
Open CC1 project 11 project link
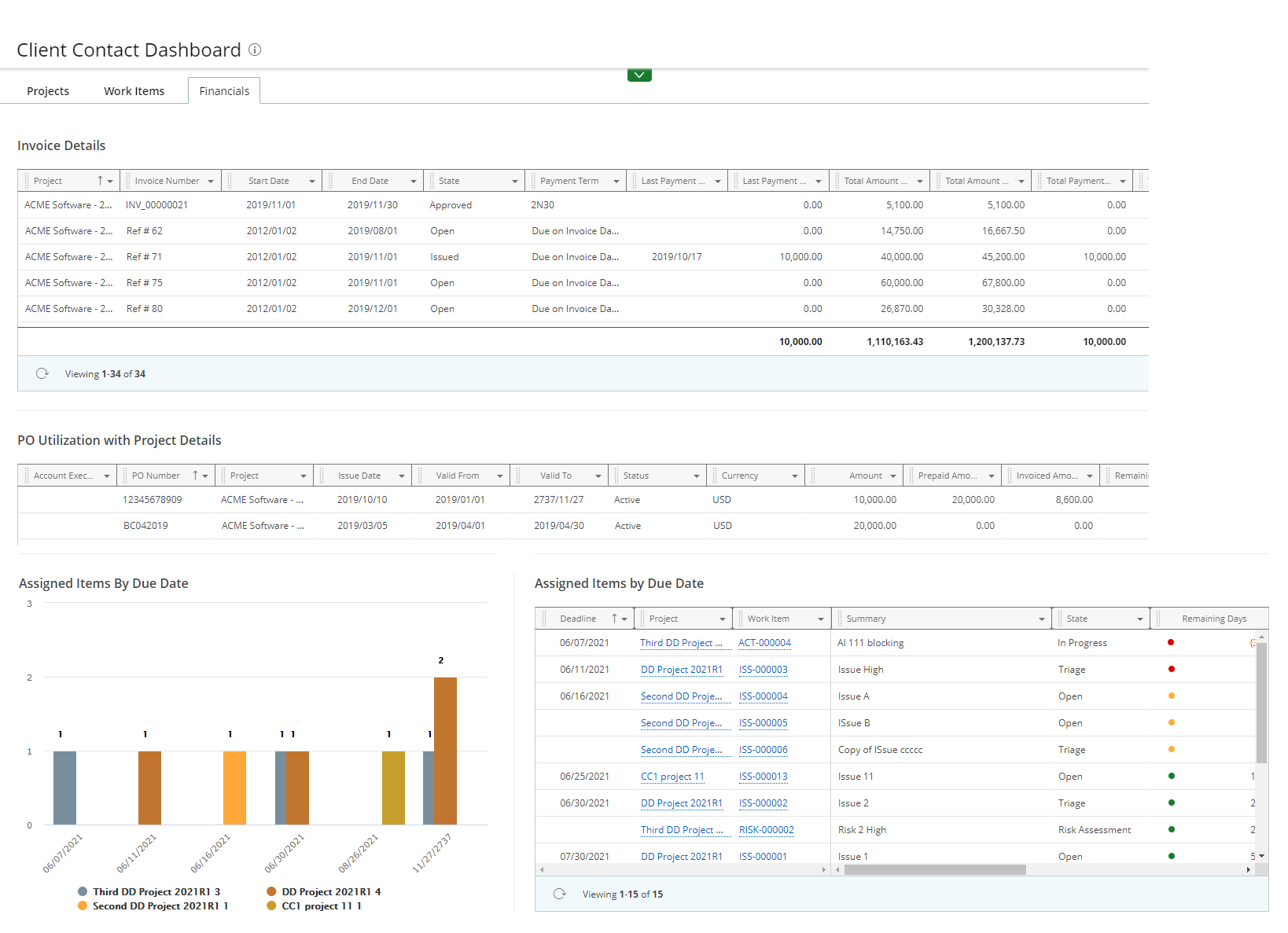point(672,777)
